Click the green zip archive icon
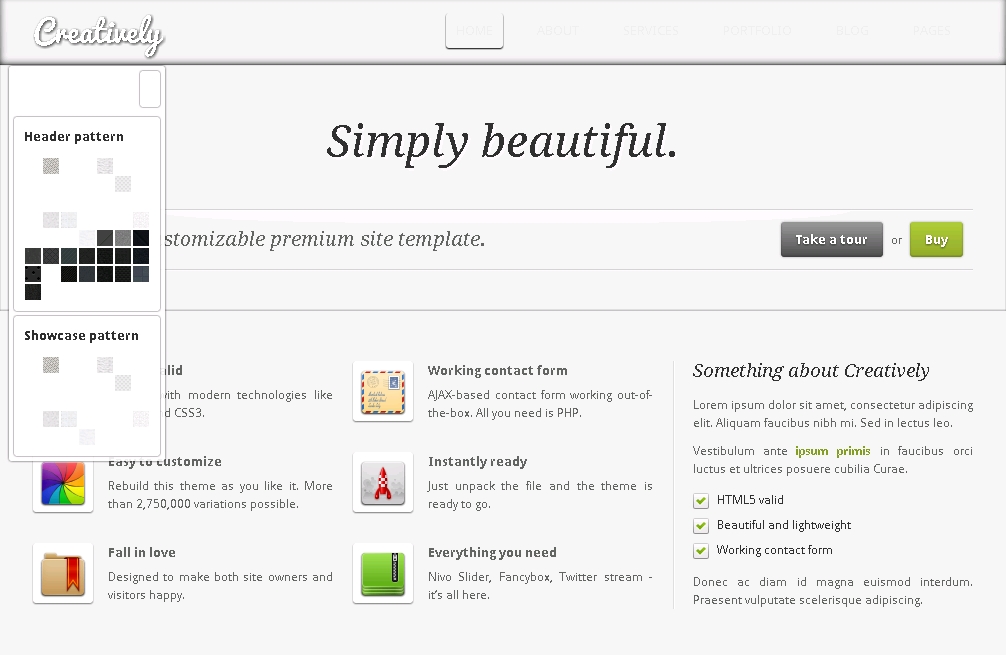 point(383,574)
